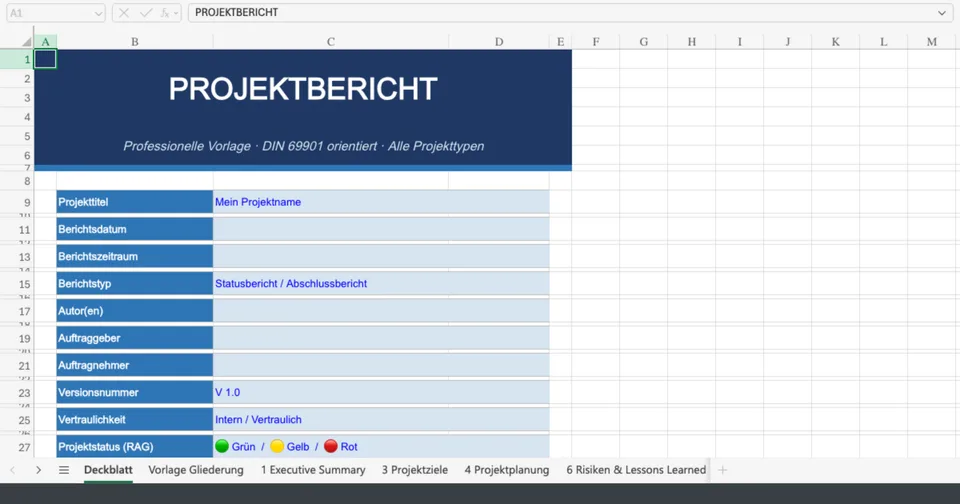Open the Vorlage Gliederung sheet tab

tap(196, 470)
